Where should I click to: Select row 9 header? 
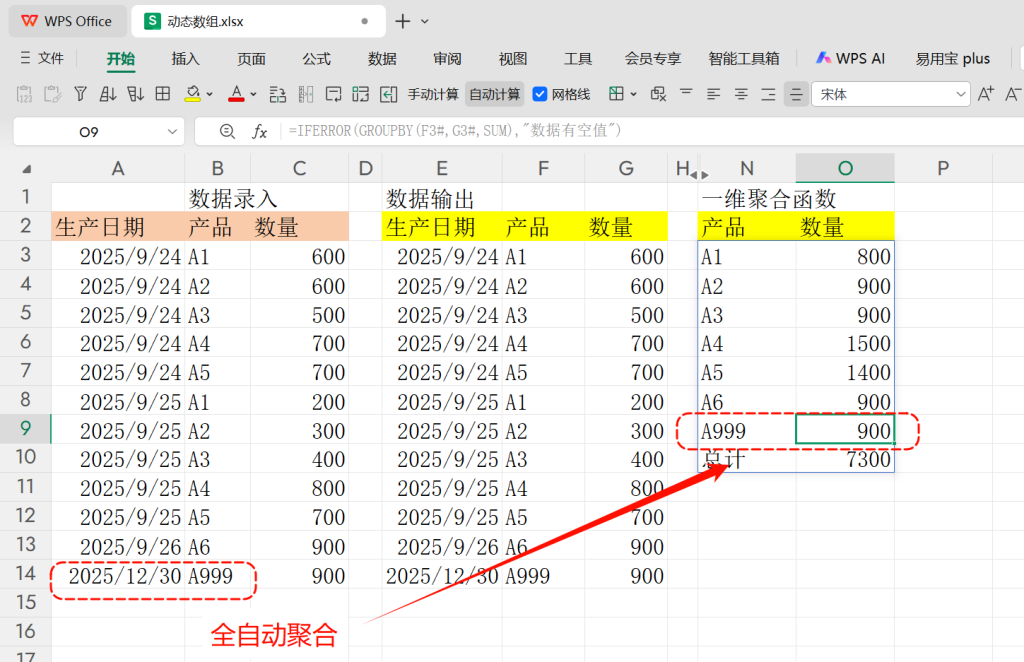25,428
